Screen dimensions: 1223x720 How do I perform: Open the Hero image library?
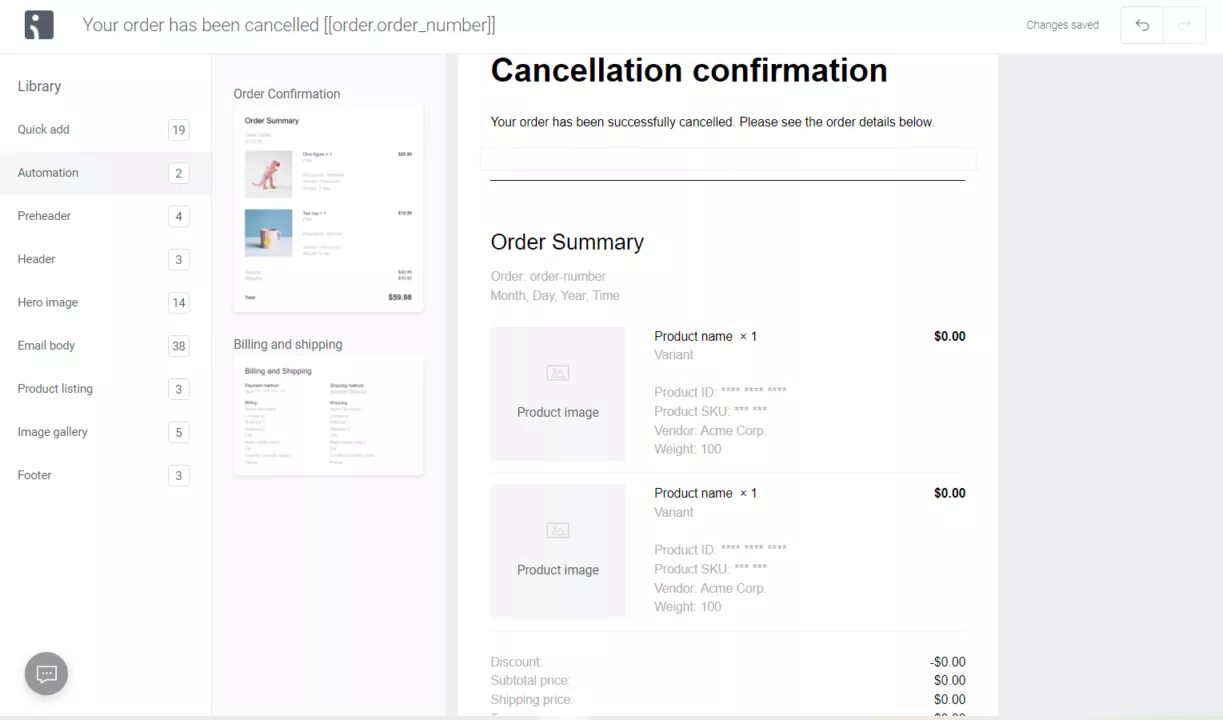(46, 302)
